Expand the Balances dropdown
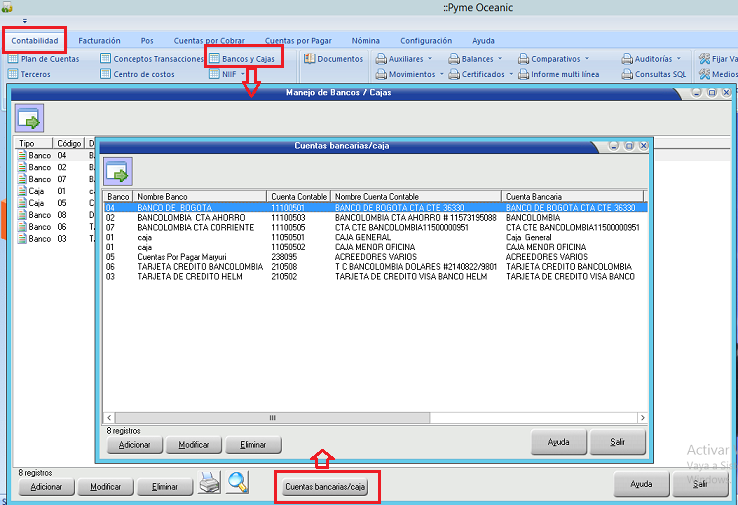738x505 pixels. [x=483, y=59]
